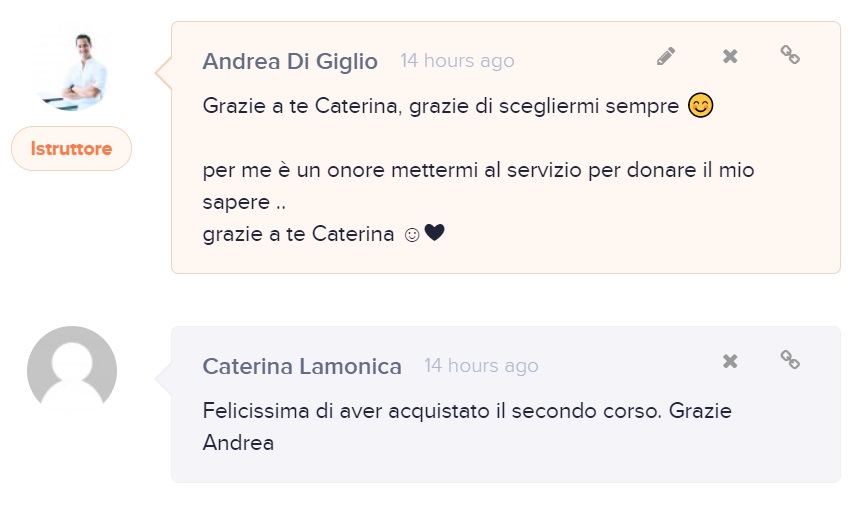Delete Caterina Lamonica's comment with X icon
This screenshot has height=506, width=860.
coord(730,361)
